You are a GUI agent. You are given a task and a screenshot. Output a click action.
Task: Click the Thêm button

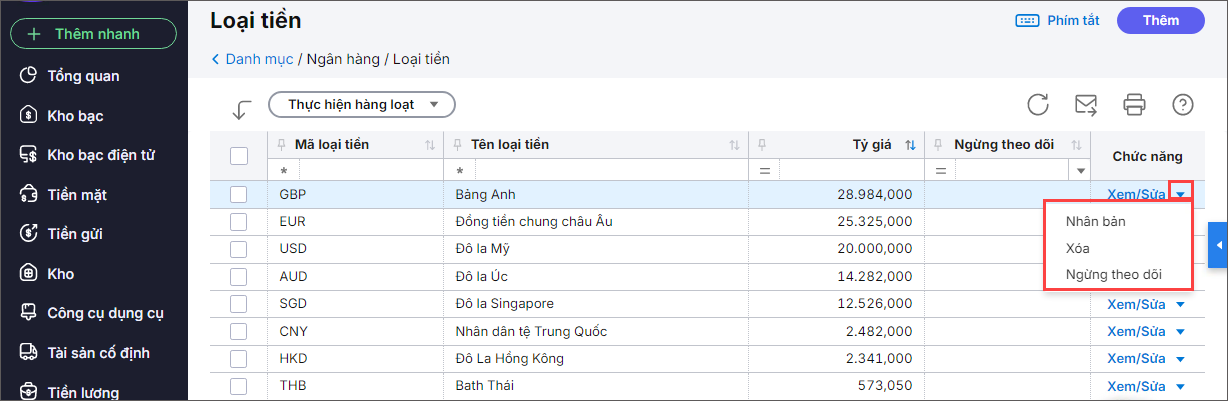point(1161,20)
